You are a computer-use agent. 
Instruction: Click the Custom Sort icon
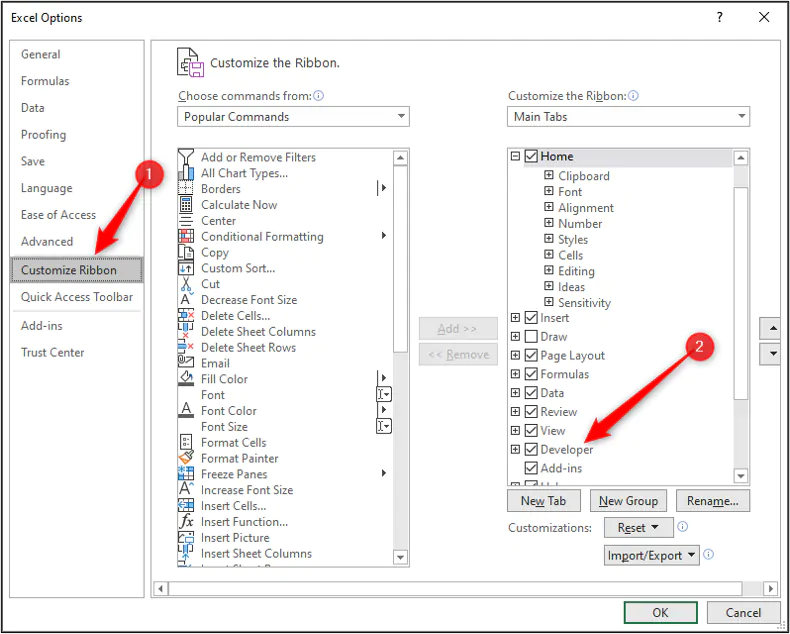click(x=186, y=268)
